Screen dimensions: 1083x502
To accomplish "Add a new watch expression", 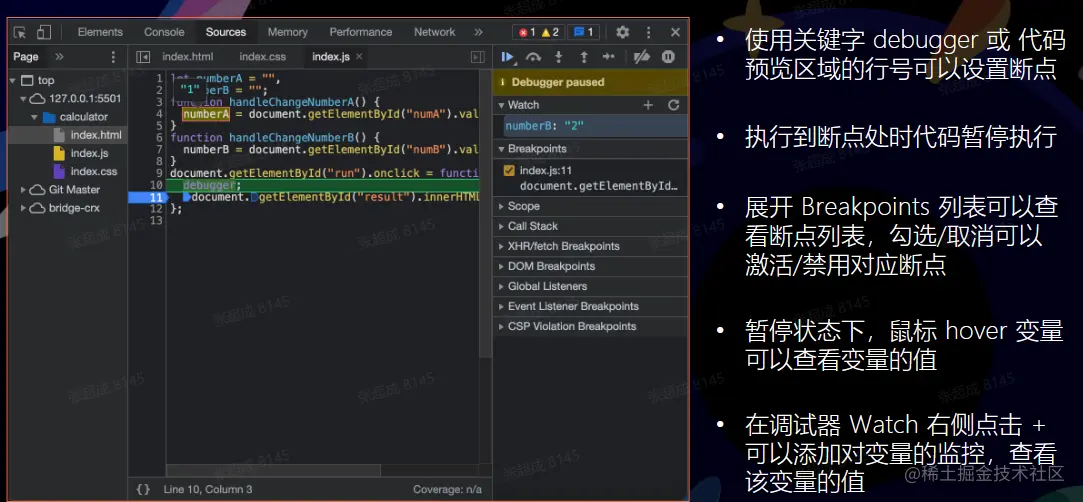I will coord(648,105).
